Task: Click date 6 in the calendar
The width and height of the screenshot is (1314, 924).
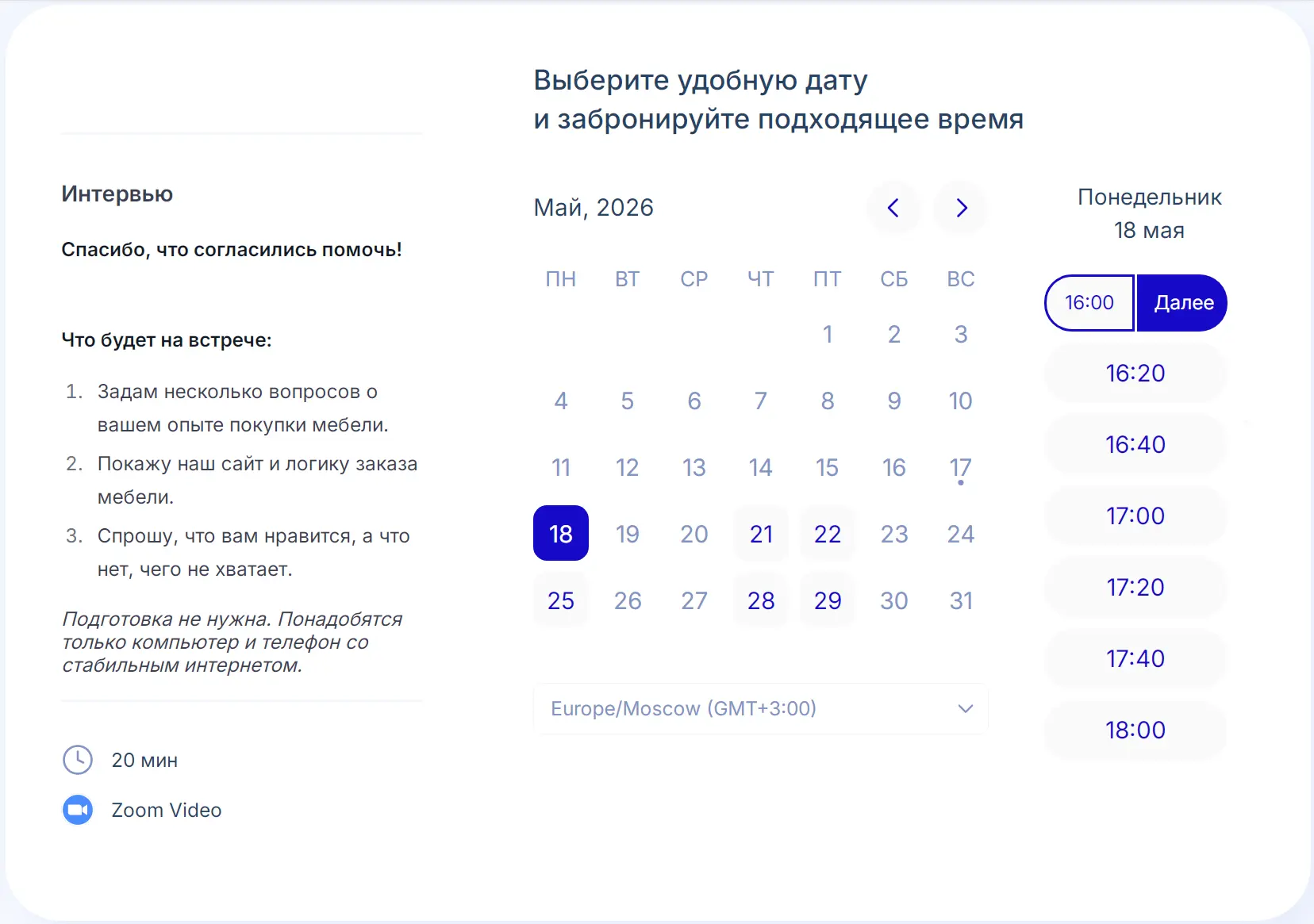Action: [x=694, y=401]
